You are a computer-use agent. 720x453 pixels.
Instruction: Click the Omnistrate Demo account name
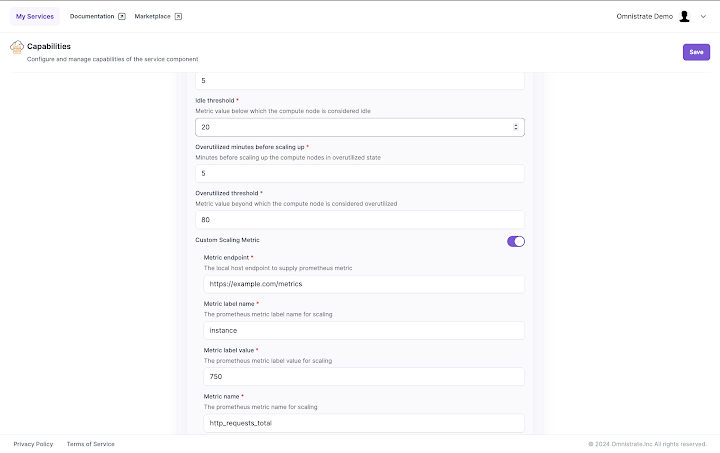pos(645,16)
